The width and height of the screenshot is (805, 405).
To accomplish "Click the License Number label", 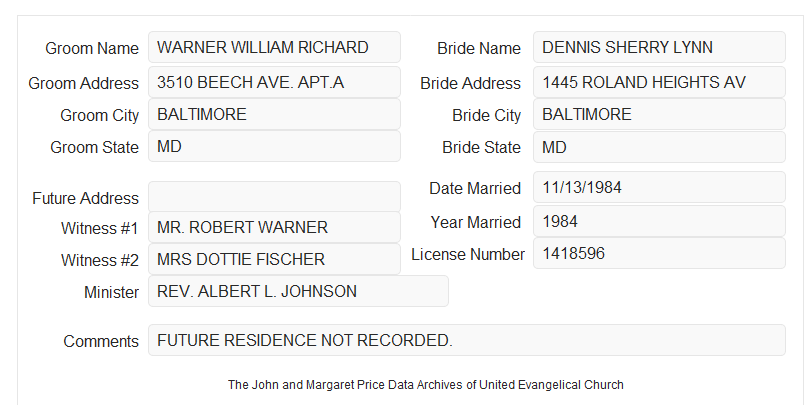I will click(x=468, y=255).
